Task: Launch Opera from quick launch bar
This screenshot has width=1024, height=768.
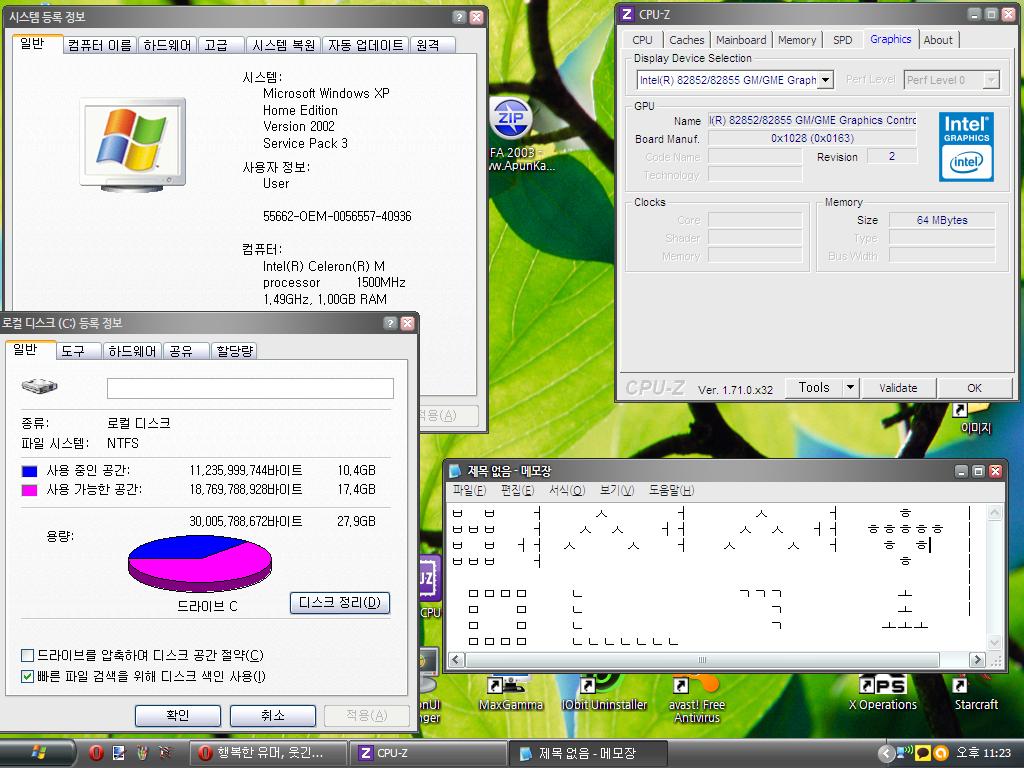Action: click(96, 753)
